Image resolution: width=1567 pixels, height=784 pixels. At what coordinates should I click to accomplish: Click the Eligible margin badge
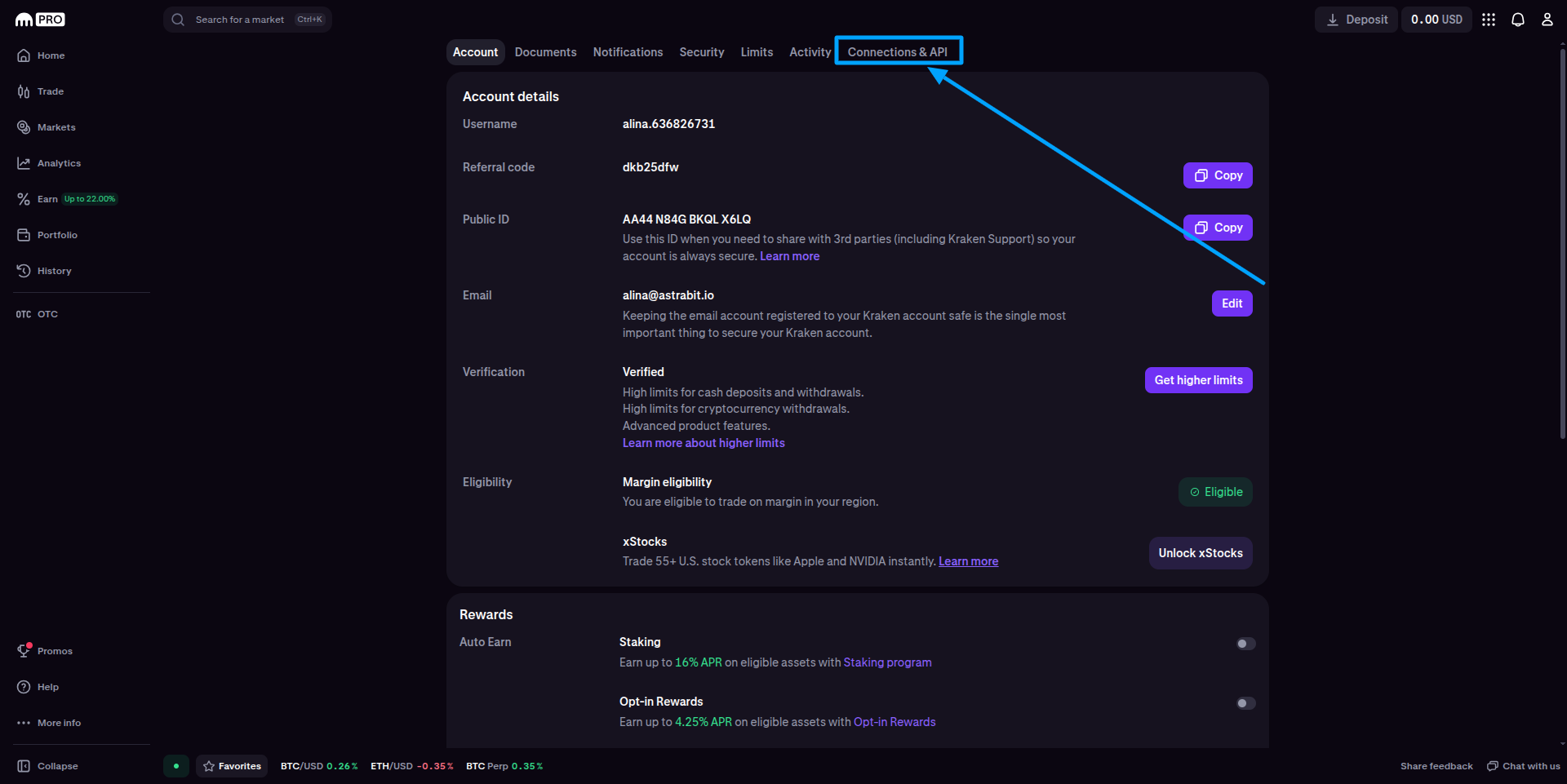tap(1215, 492)
